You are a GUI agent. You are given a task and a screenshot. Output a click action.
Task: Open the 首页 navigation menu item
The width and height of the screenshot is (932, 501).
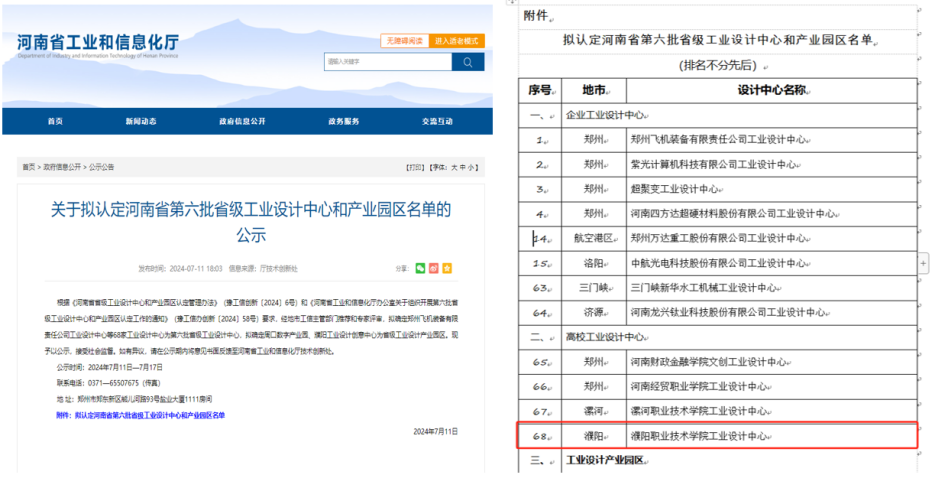(55, 121)
